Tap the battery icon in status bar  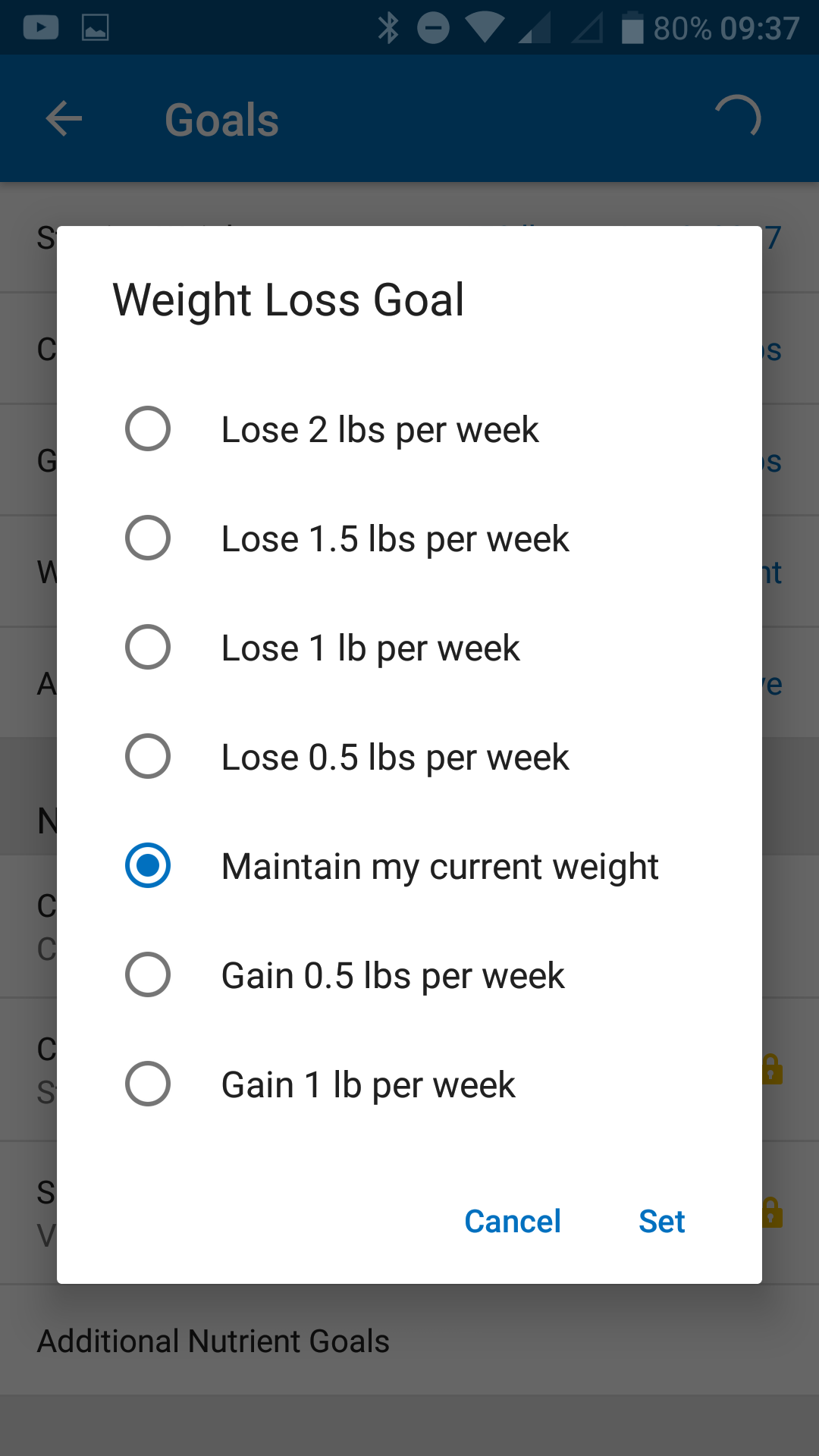pyautogui.click(x=632, y=29)
